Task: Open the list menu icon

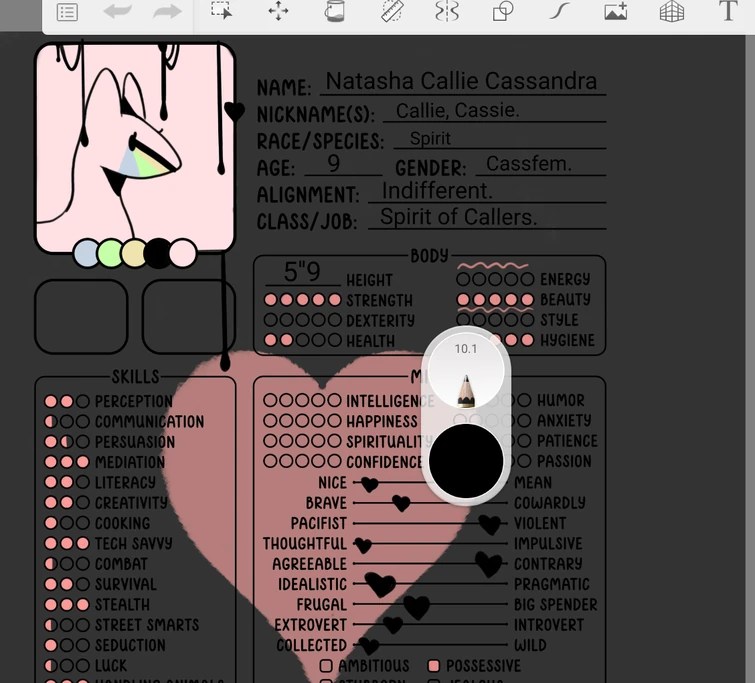Action: 67,12
